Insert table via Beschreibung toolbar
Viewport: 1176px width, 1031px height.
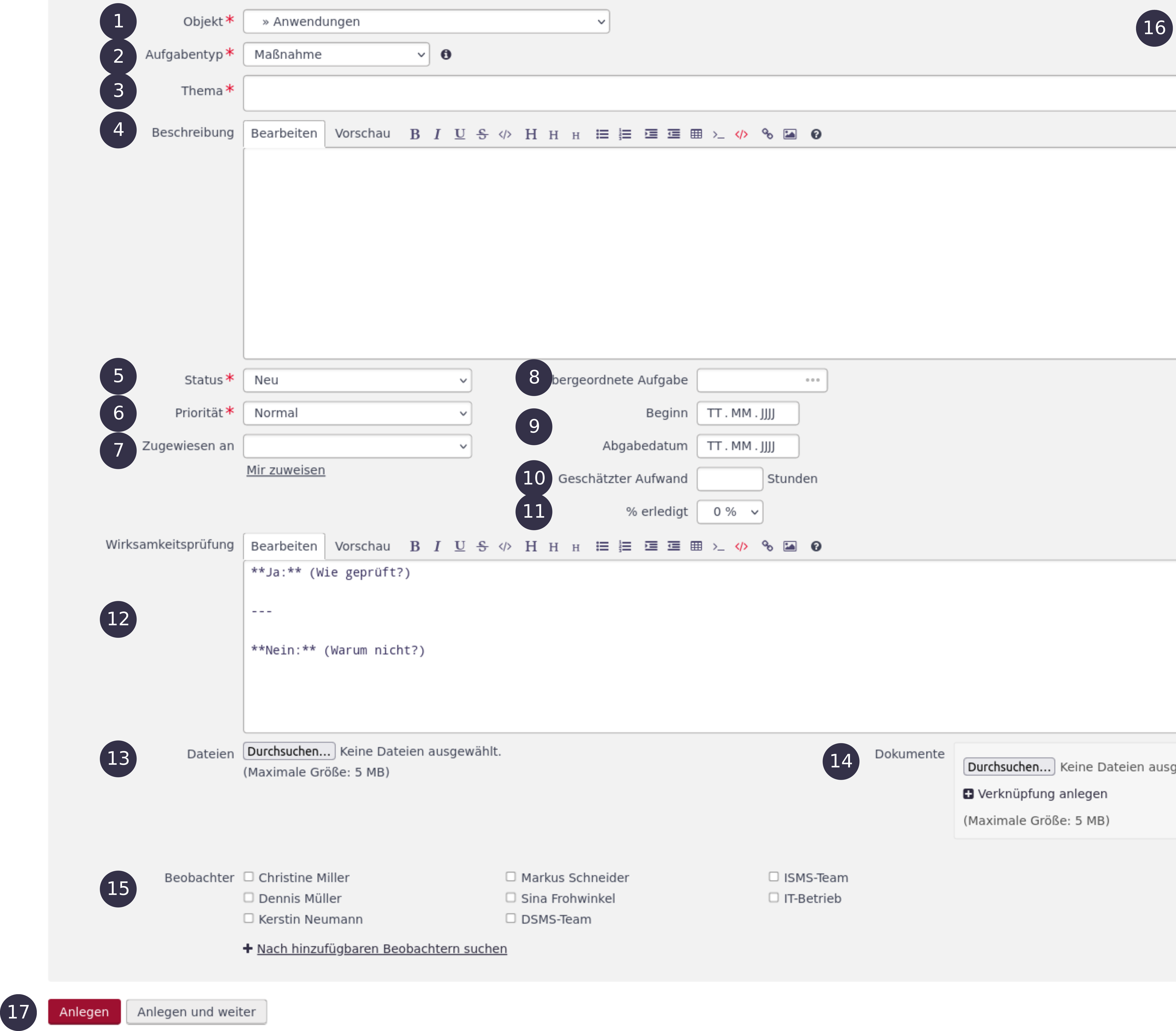click(x=696, y=134)
